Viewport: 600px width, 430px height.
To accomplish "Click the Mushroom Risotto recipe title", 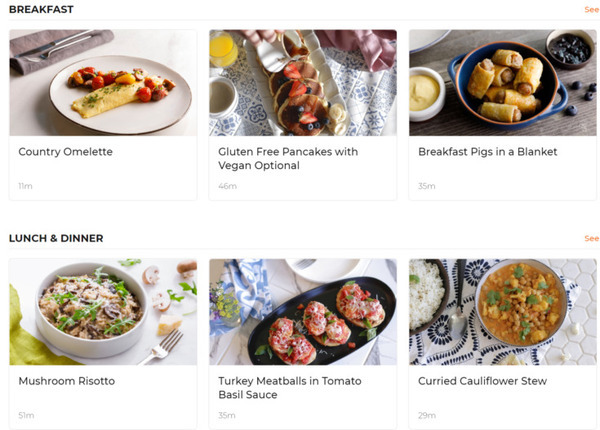I will 66,381.
